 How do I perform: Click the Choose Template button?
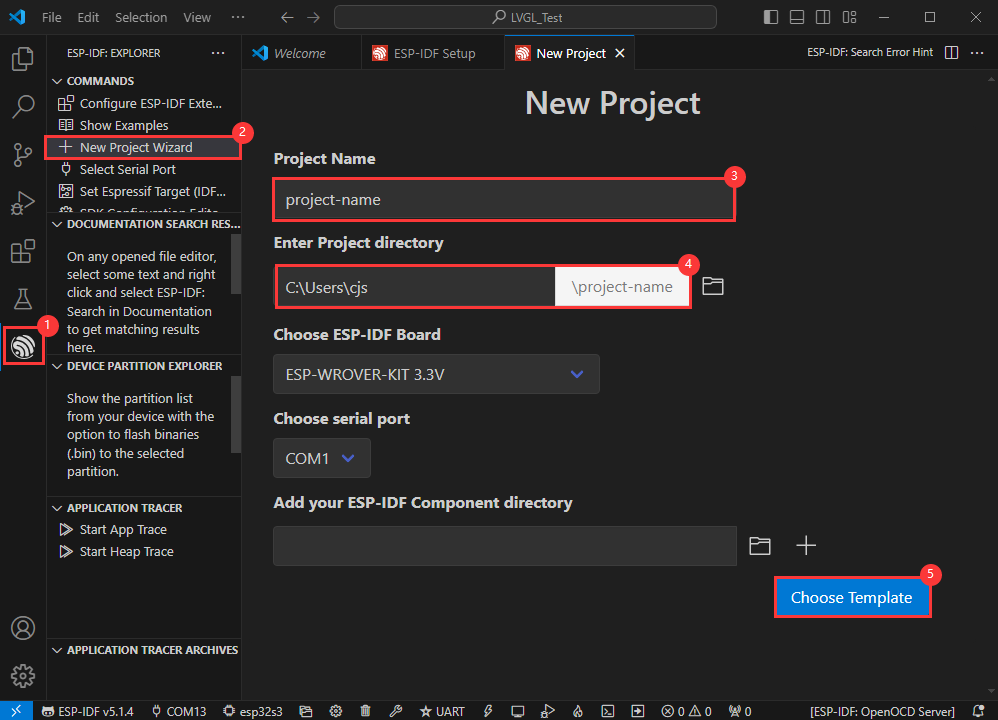pyautogui.click(x=851, y=598)
